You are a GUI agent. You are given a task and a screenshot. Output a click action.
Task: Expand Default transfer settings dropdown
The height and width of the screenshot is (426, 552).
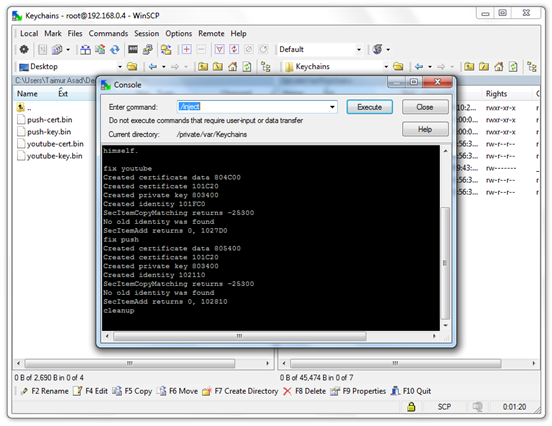[x=359, y=50]
